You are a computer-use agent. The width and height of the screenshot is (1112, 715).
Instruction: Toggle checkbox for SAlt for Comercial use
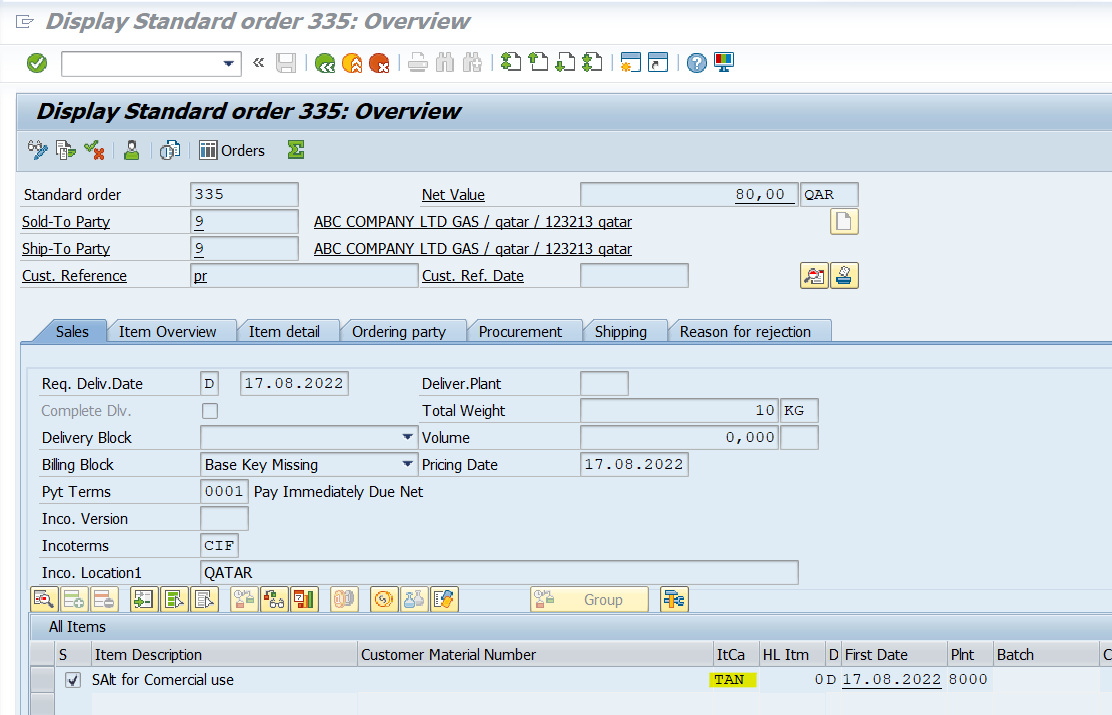click(72, 680)
